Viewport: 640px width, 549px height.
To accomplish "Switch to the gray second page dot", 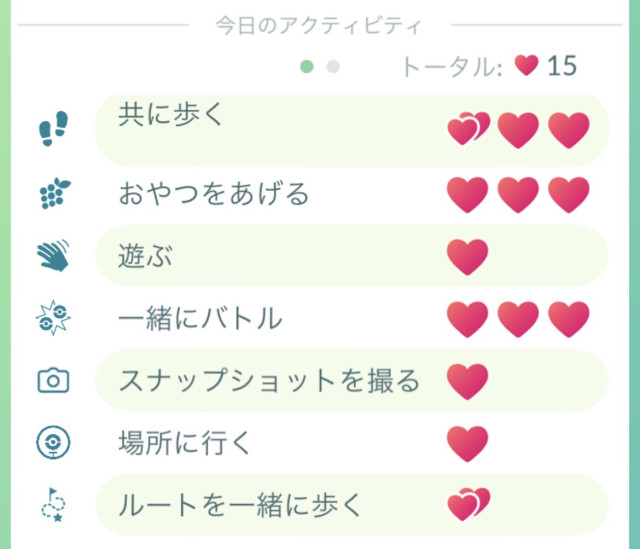I will point(334,67).
